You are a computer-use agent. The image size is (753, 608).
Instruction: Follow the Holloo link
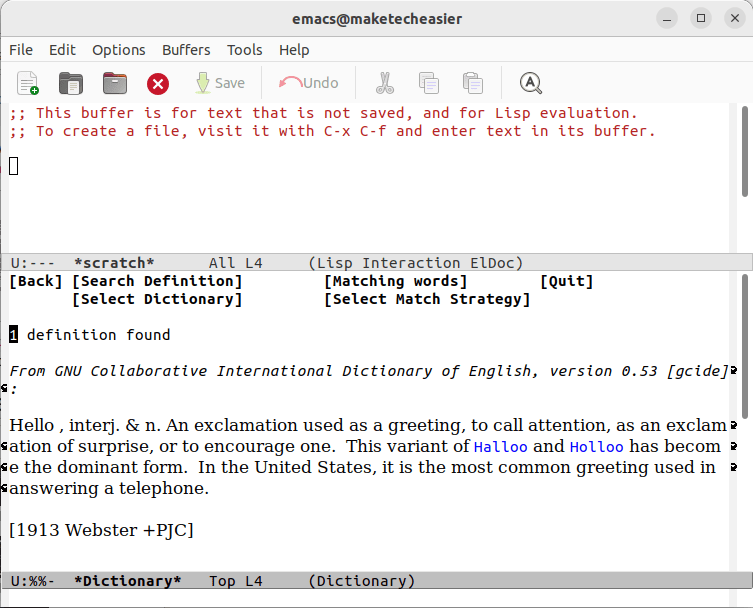coord(596,447)
